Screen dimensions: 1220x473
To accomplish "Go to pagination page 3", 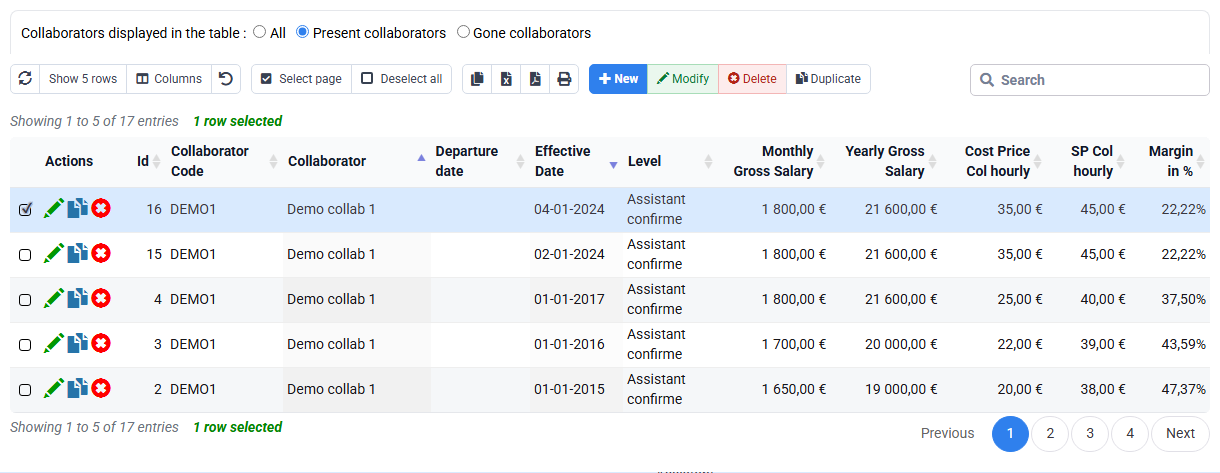I will point(1090,433).
